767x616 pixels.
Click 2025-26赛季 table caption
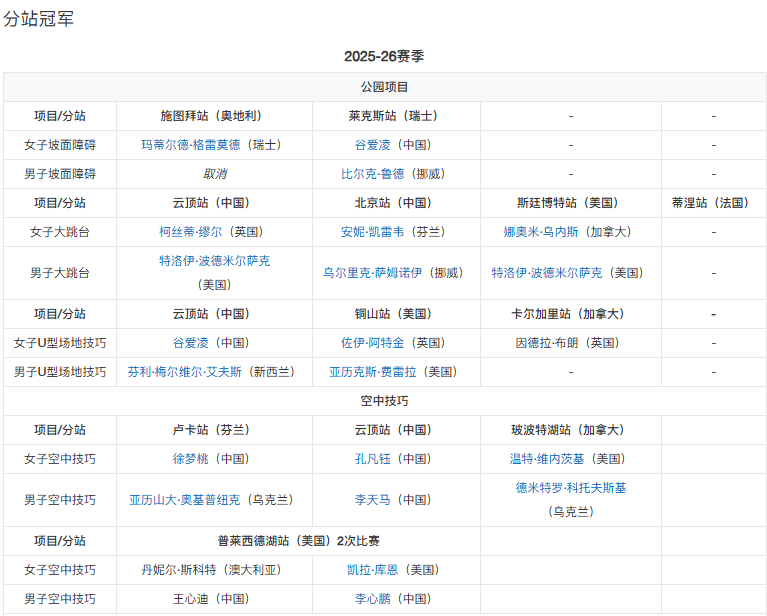[384, 56]
